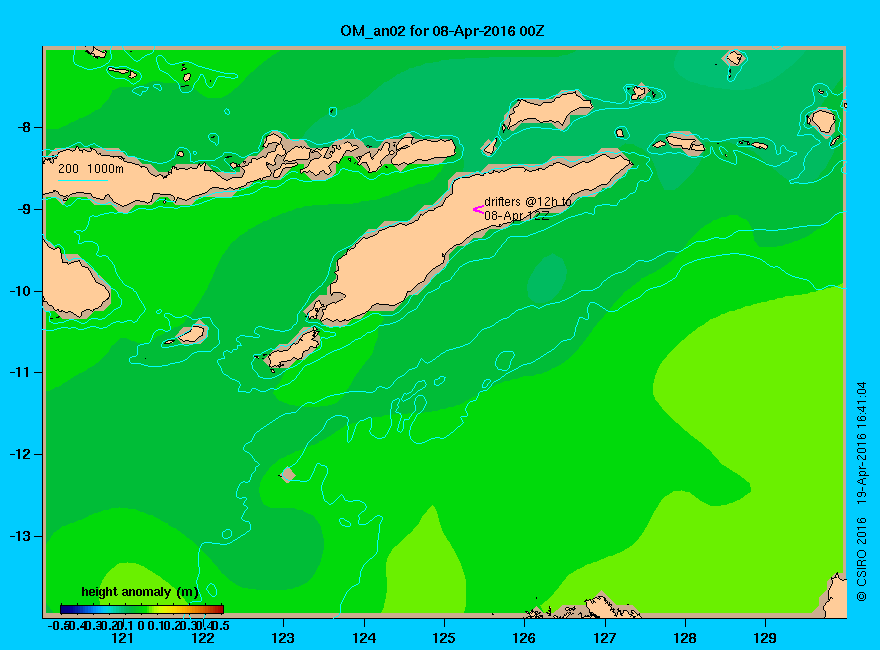Screen dimensions: 880x650
Task: Click longitude axis label '122'
Action: (x=203, y=638)
